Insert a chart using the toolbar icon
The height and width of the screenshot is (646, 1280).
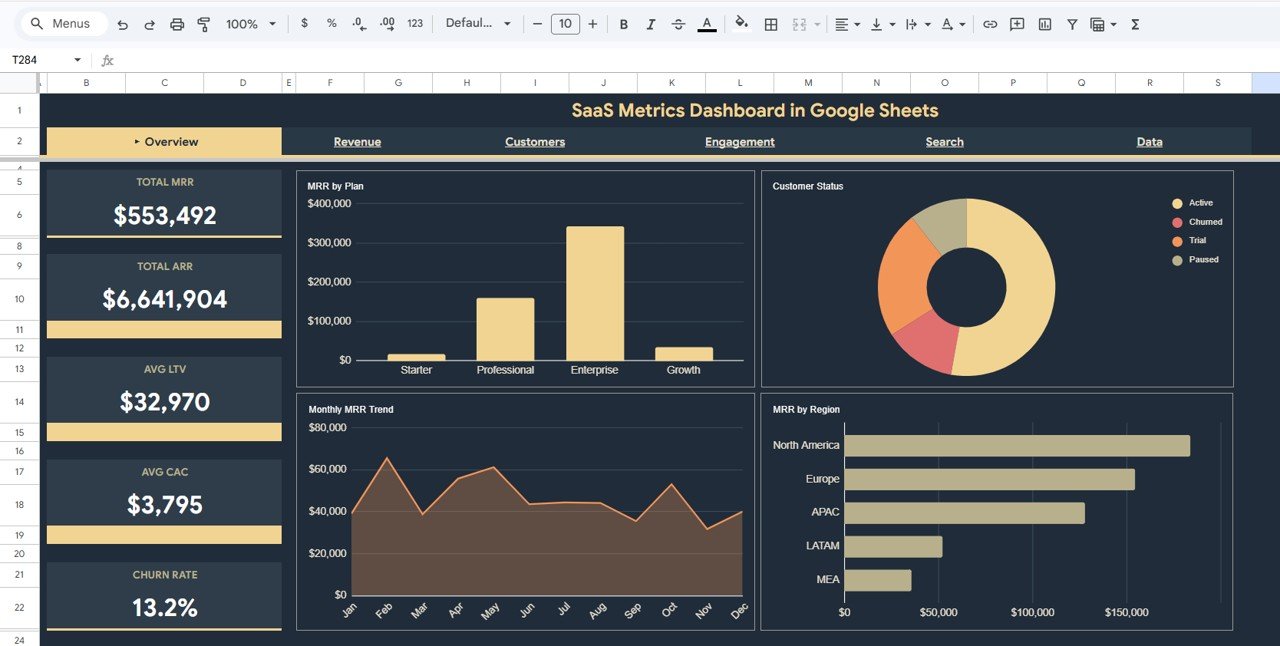tap(1043, 23)
